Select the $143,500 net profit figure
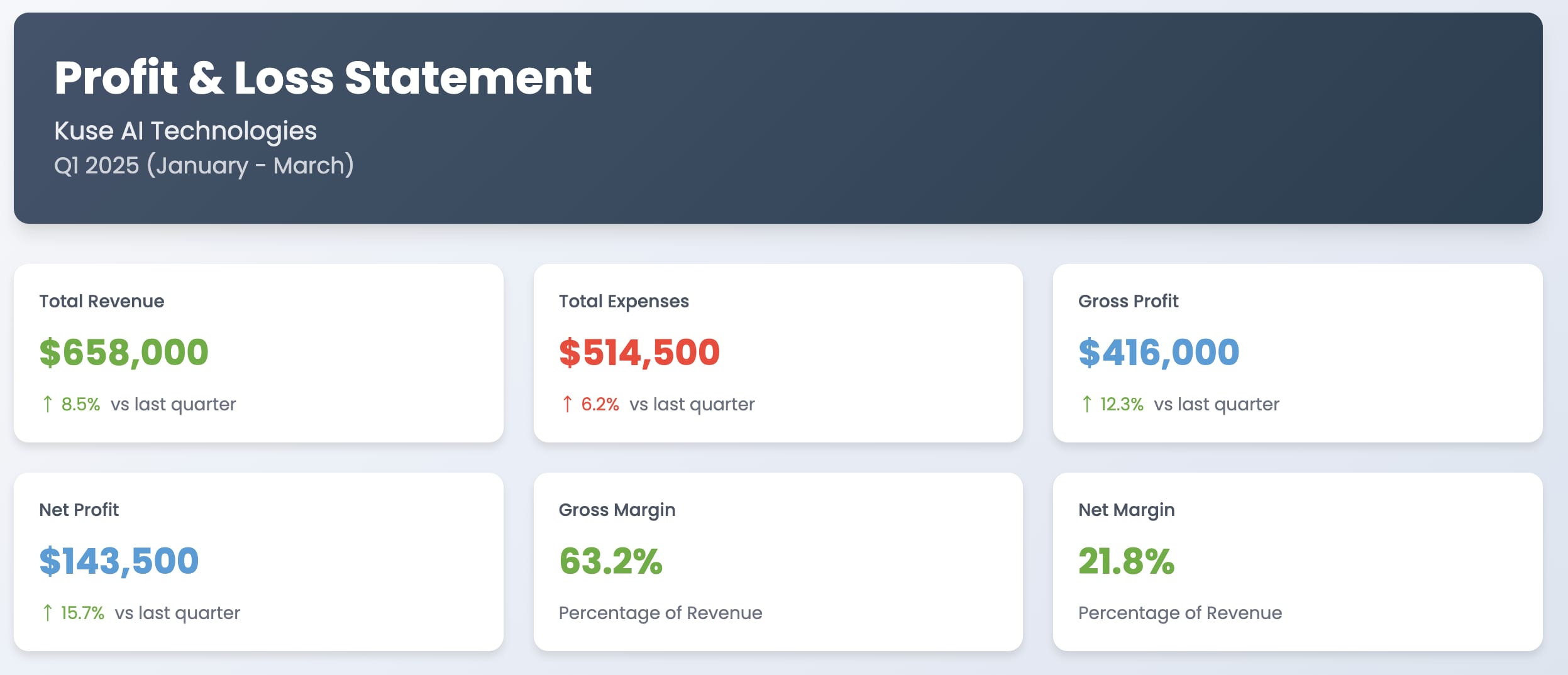The image size is (1568, 675). pyautogui.click(x=119, y=561)
